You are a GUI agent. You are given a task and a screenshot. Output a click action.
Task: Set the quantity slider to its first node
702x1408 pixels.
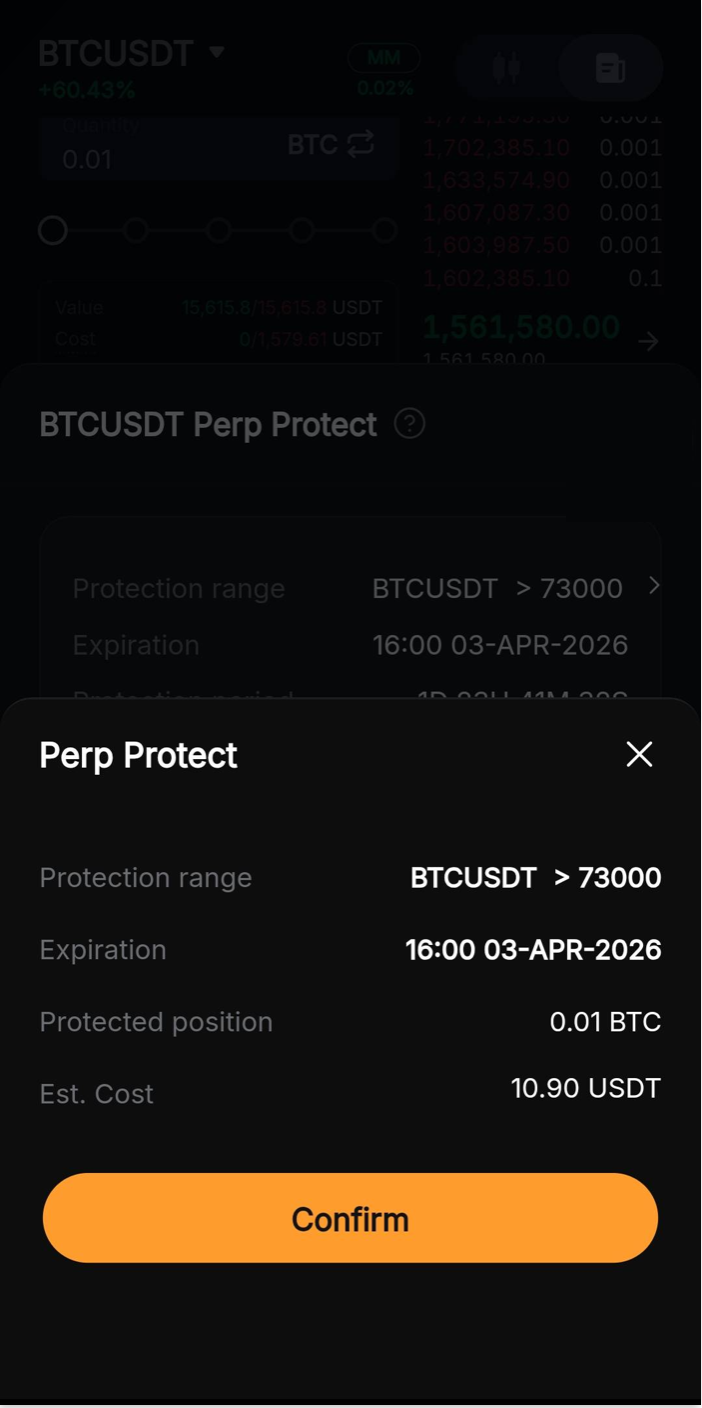pyautogui.click(x=53, y=231)
